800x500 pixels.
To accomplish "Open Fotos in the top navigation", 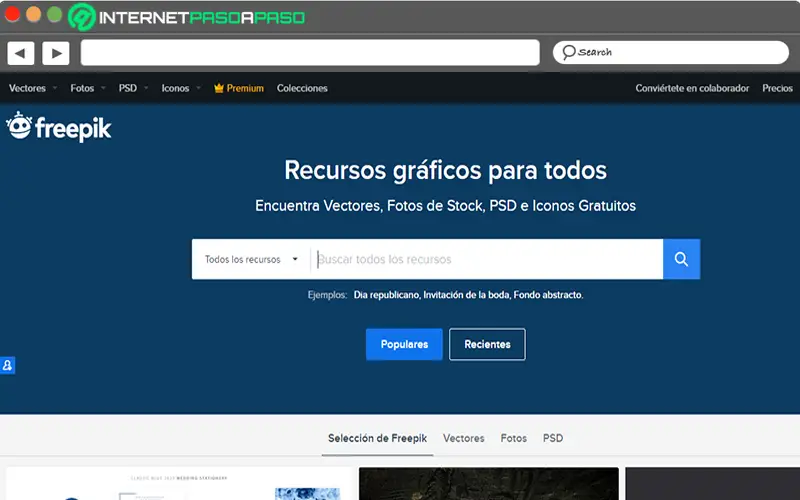I will 82,88.
